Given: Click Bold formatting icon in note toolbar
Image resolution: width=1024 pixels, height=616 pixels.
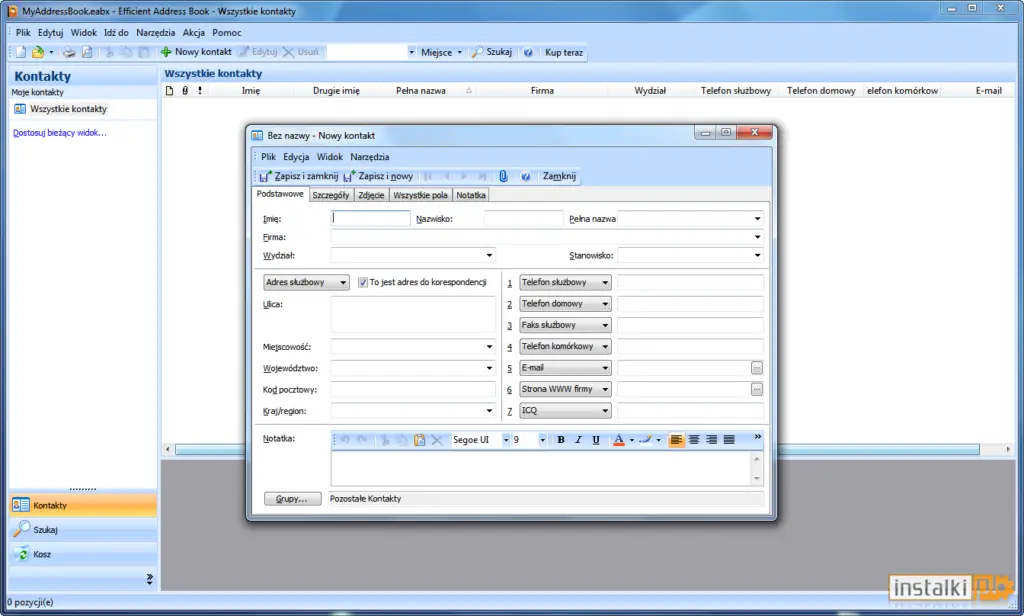Looking at the screenshot, I should pyautogui.click(x=560, y=440).
